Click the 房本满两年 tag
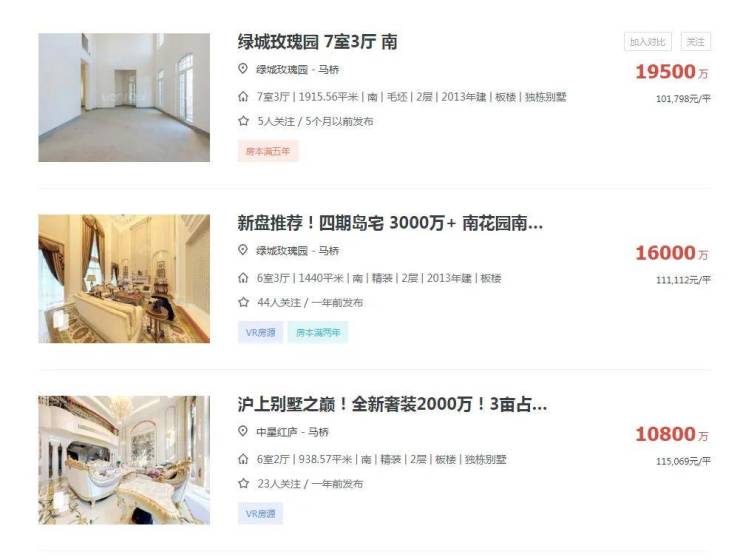This screenshot has width=740, height=560. click(318, 332)
